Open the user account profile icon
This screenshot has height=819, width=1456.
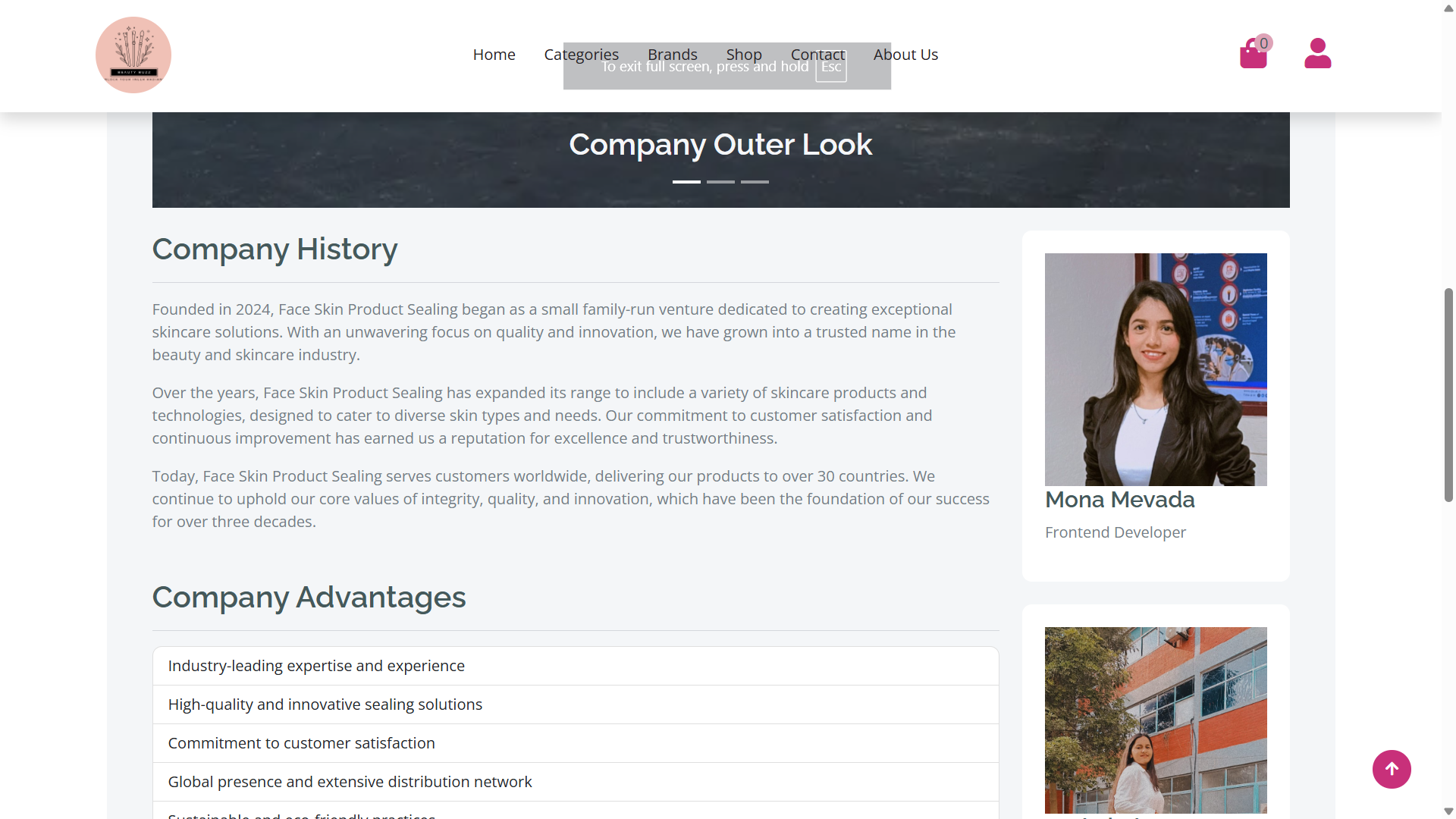[1317, 54]
